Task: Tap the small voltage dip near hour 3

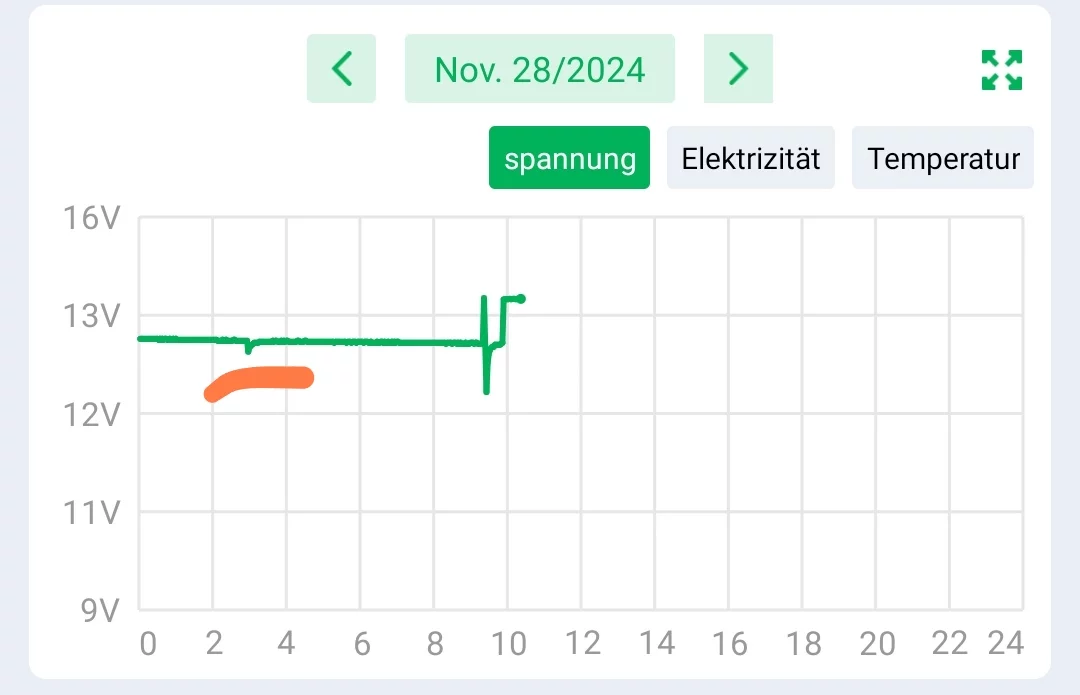Action: [x=248, y=349]
